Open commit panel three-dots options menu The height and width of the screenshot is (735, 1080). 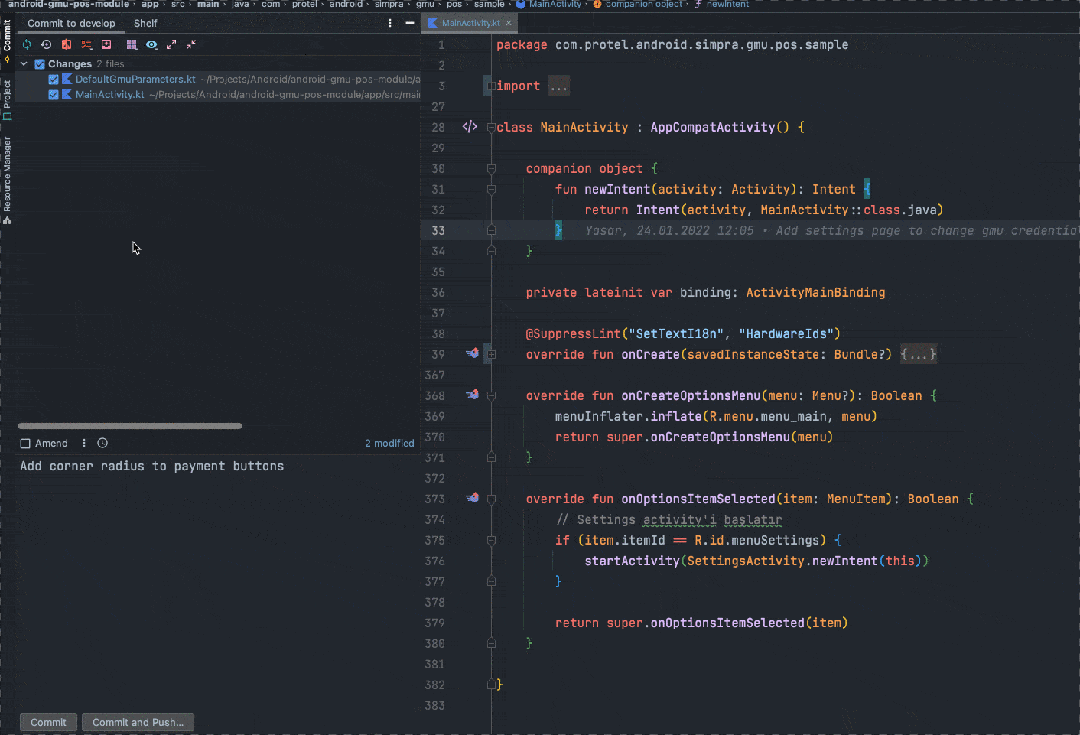390,23
